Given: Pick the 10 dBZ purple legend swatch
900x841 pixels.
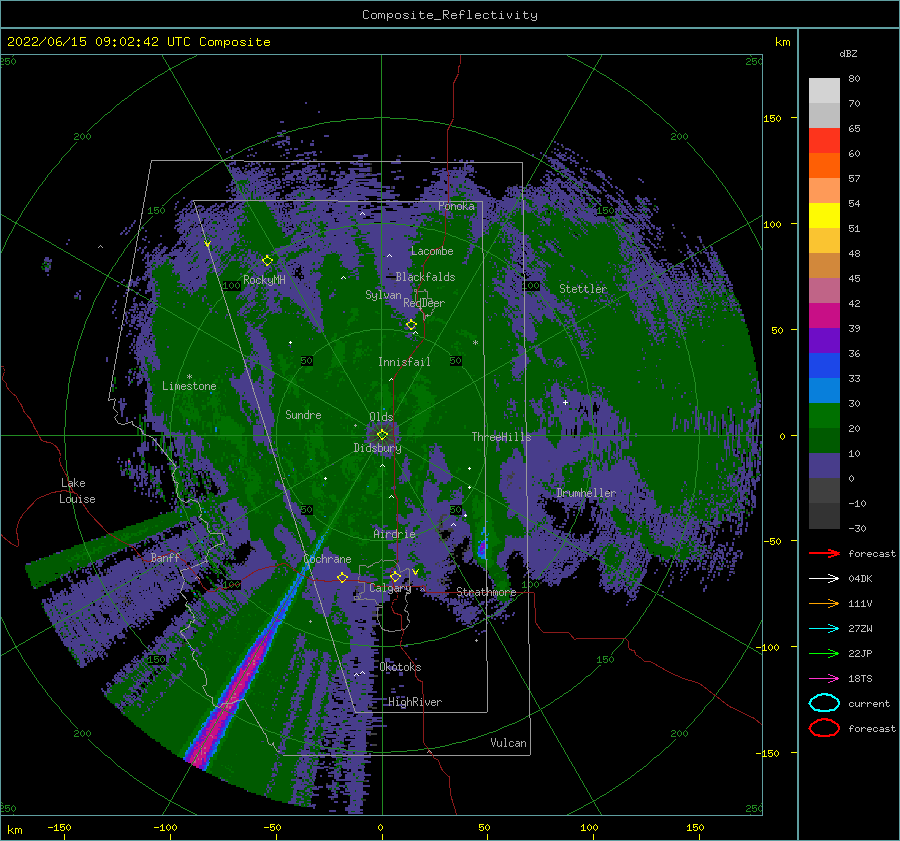Looking at the screenshot, I should [x=824, y=466].
